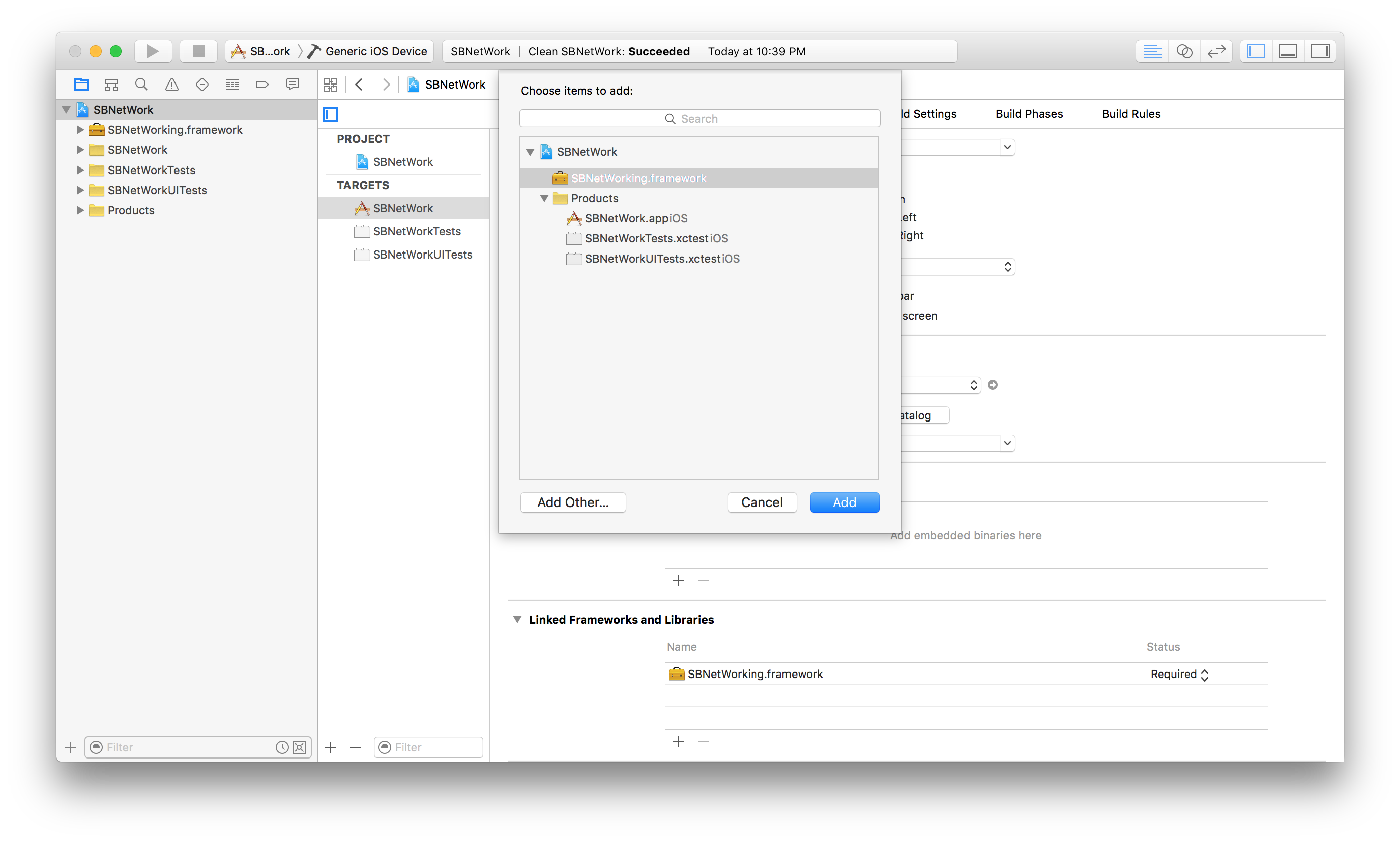Open the Required status dropdown
This screenshot has width=1400, height=842.
pyautogui.click(x=1179, y=674)
